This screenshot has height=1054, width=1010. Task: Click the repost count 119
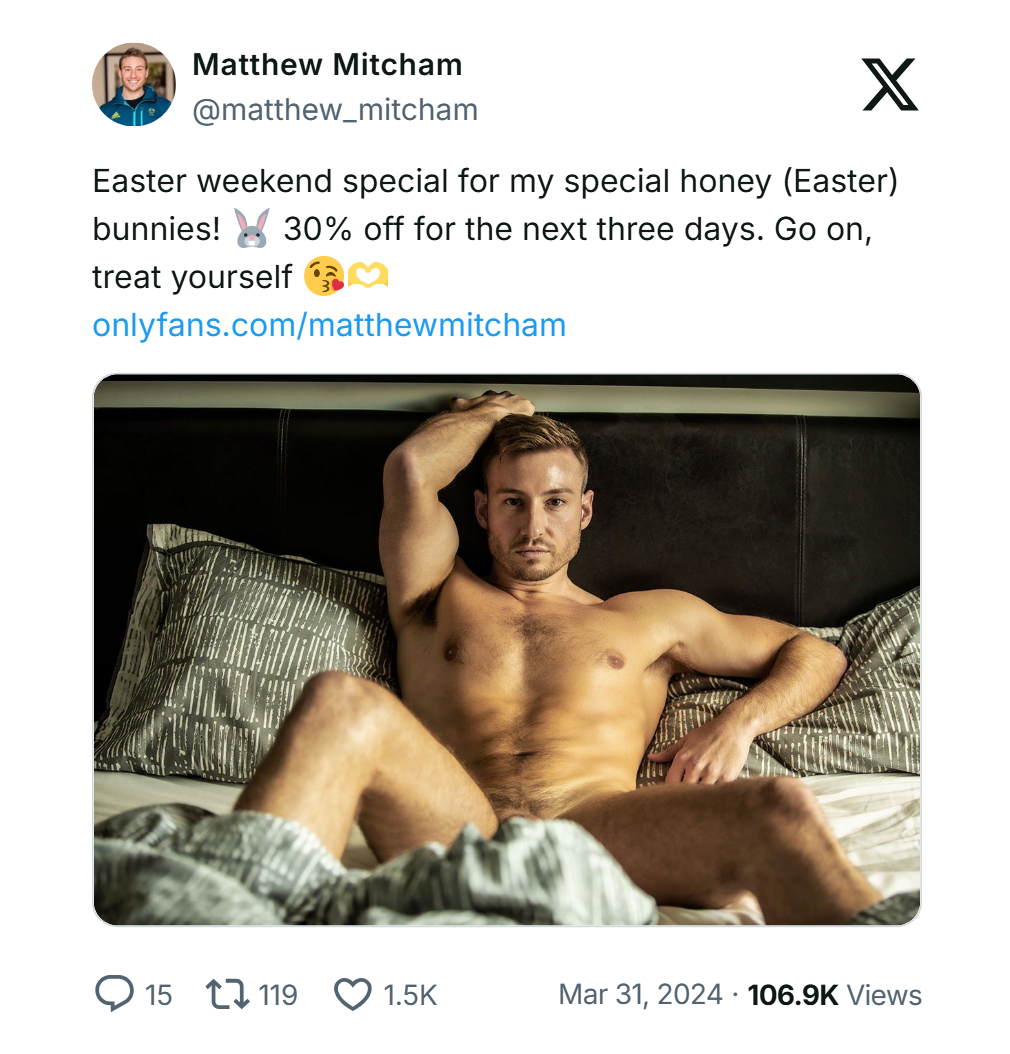[277, 995]
